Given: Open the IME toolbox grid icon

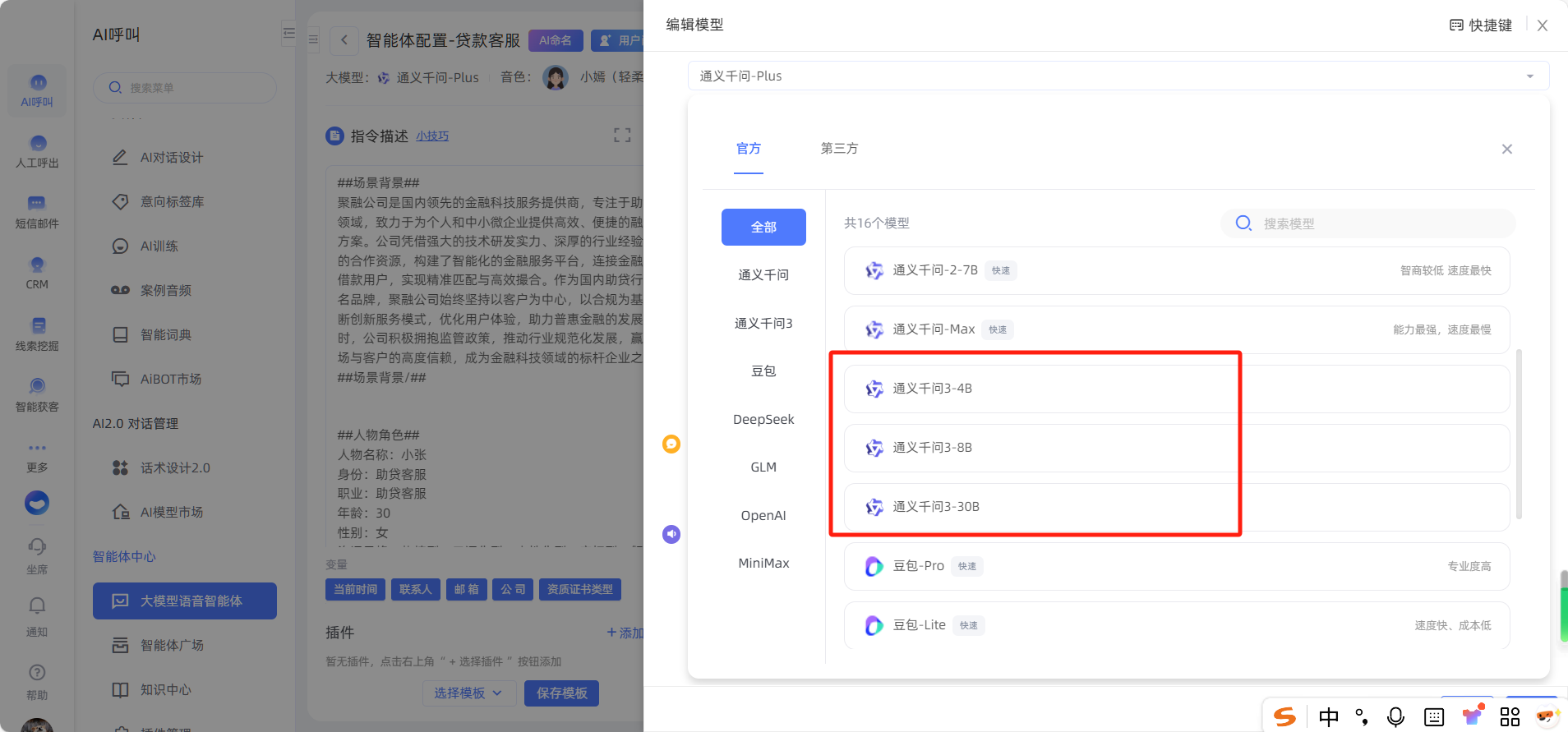Looking at the screenshot, I should [1510, 716].
